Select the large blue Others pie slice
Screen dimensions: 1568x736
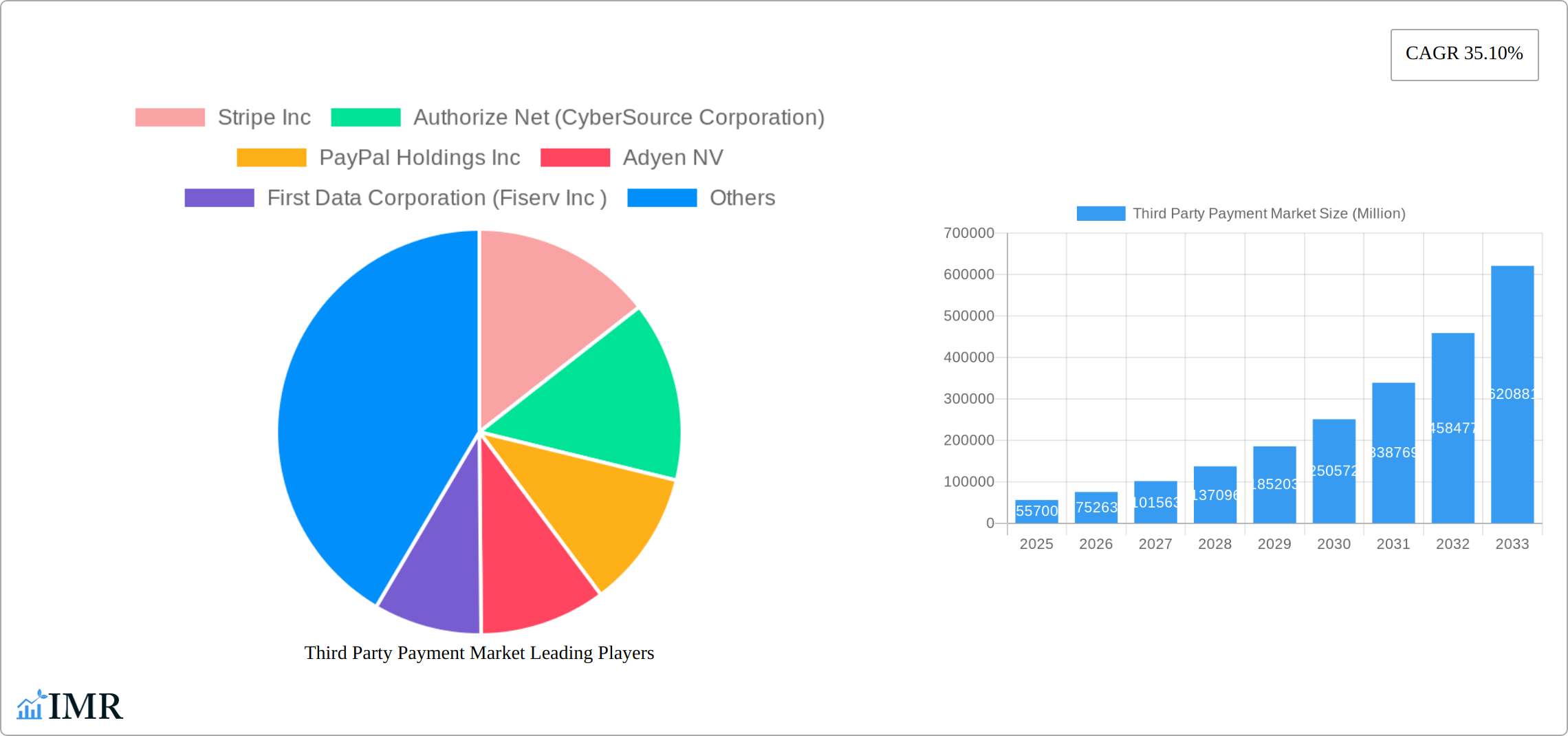click(371, 413)
